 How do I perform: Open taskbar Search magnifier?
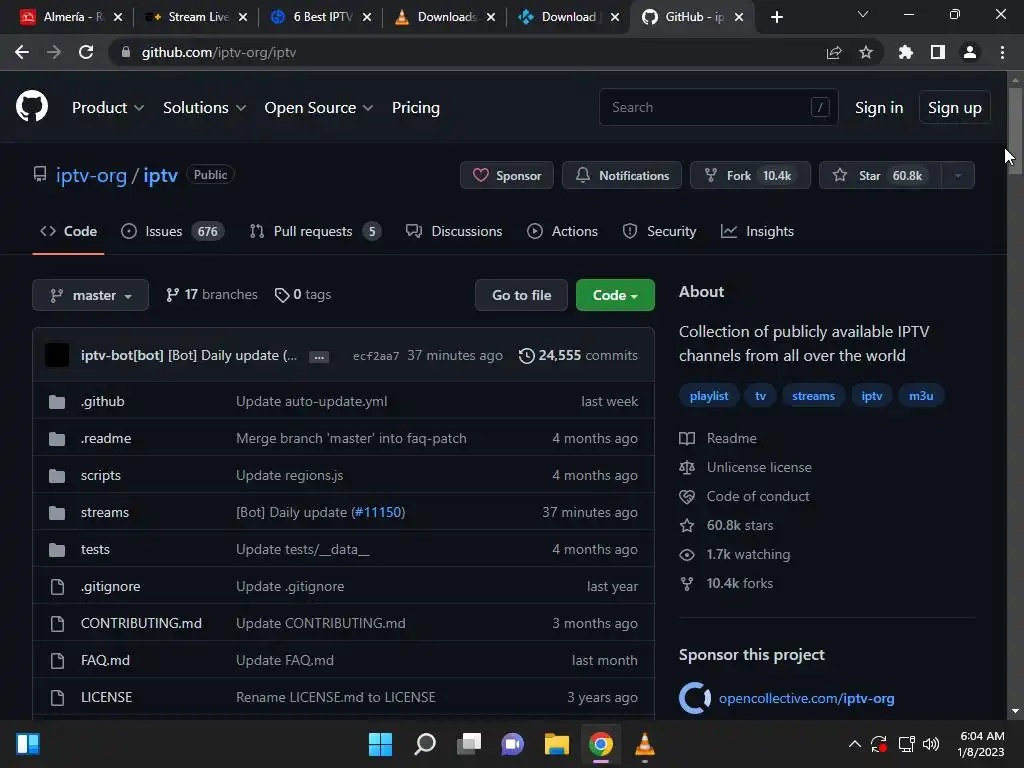[425, 744]
